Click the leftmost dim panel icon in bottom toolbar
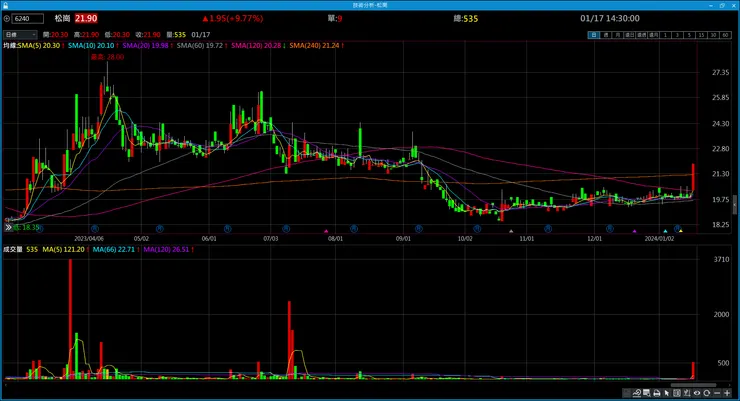Screen dimensions: 740x401 click(x=627, y=393)
